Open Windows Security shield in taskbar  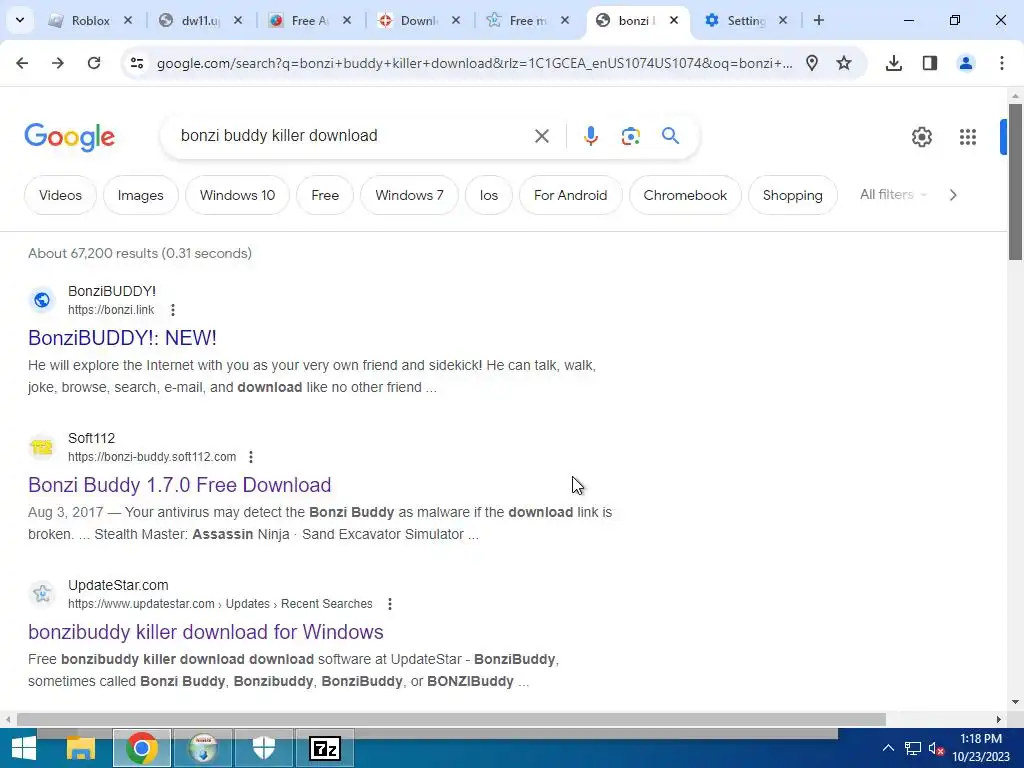(264, 748)
